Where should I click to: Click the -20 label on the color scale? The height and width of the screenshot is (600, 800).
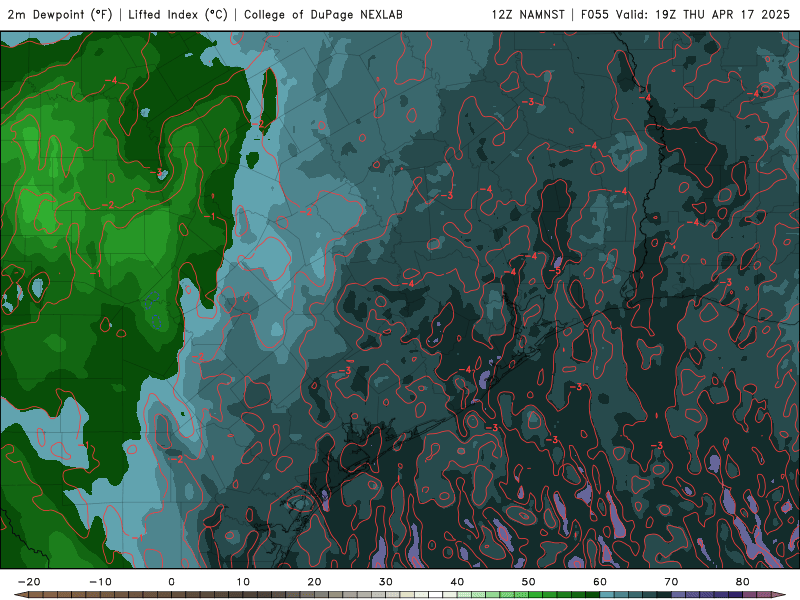tap(29, 582)
